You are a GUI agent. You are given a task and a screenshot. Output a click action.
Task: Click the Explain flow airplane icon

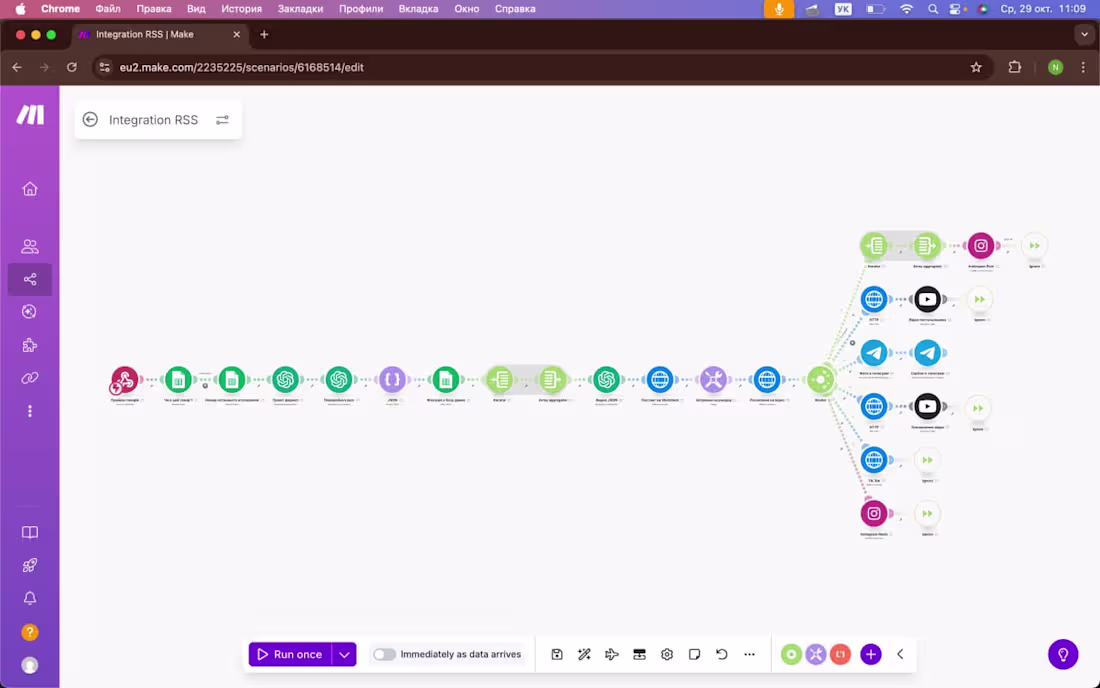tap(612, 654)
